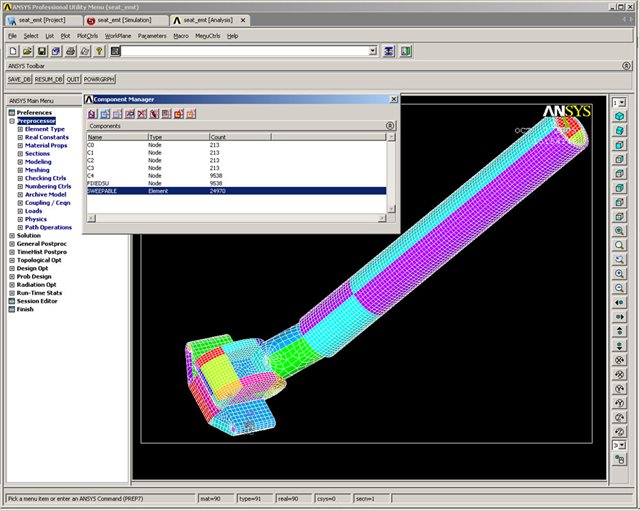This screenshot has width=640, height=511.
Task: Click the RESUM_DB button
Action: [49, 79]
